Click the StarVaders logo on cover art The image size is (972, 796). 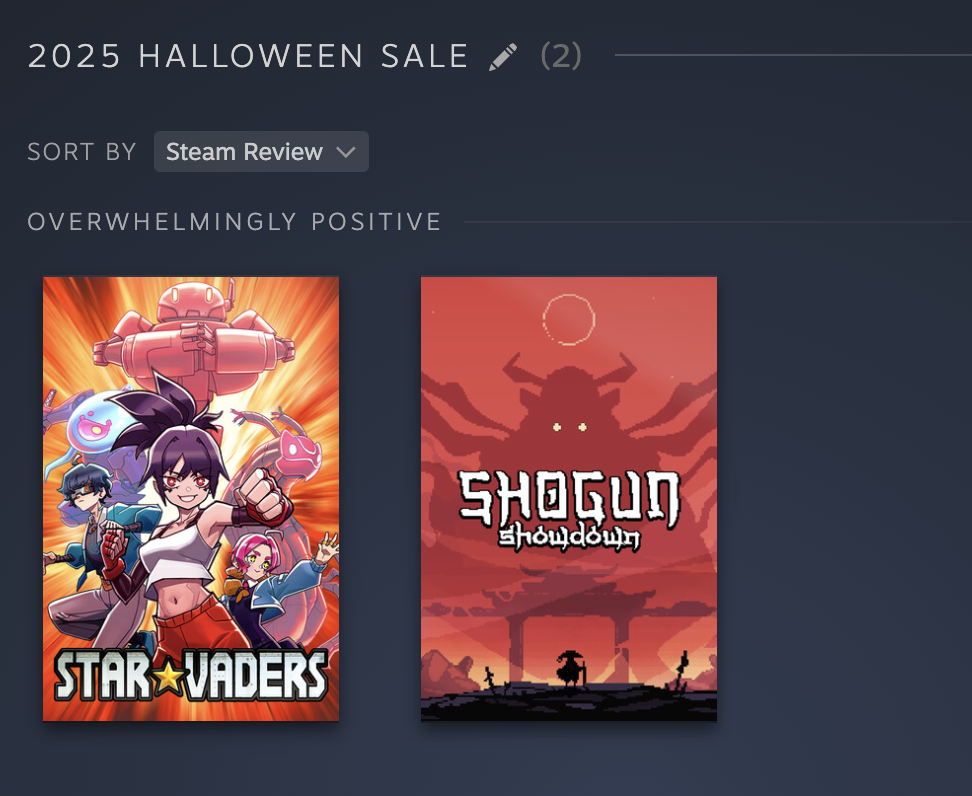pos(191,676)
